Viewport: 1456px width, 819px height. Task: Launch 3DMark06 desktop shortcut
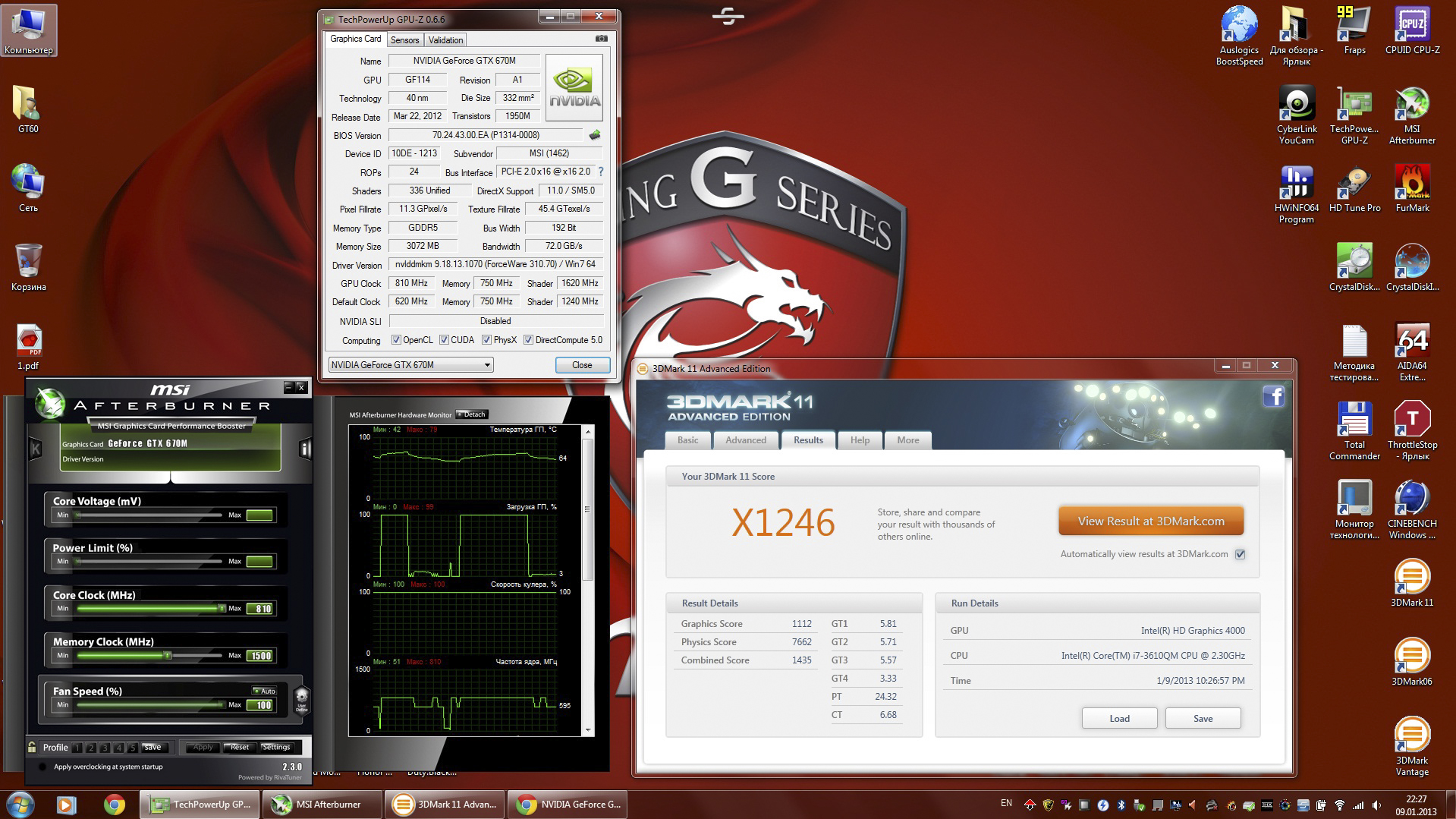[x=1412, y=661]
